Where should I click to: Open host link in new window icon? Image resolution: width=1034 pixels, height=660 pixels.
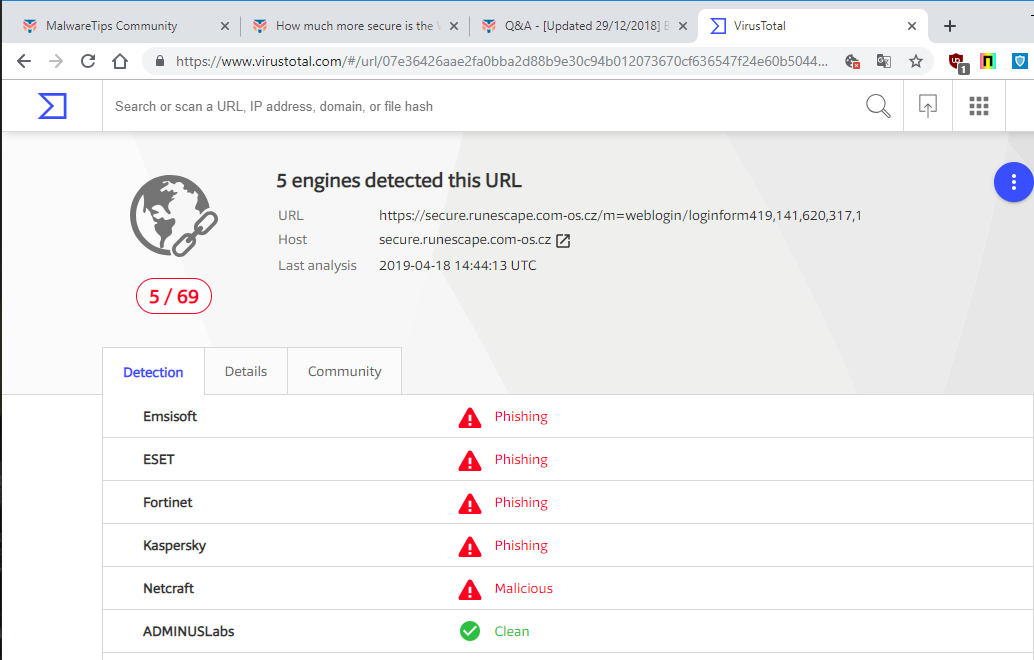[564, 240]
